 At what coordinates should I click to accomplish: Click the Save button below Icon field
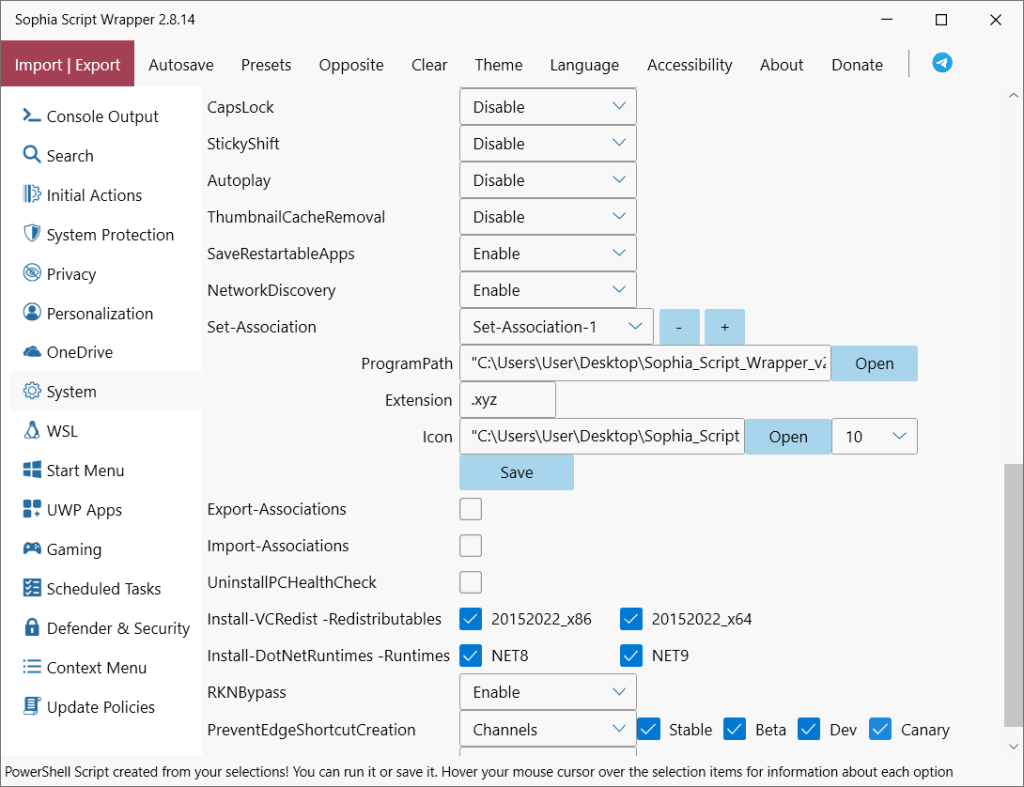pos(516,471)
